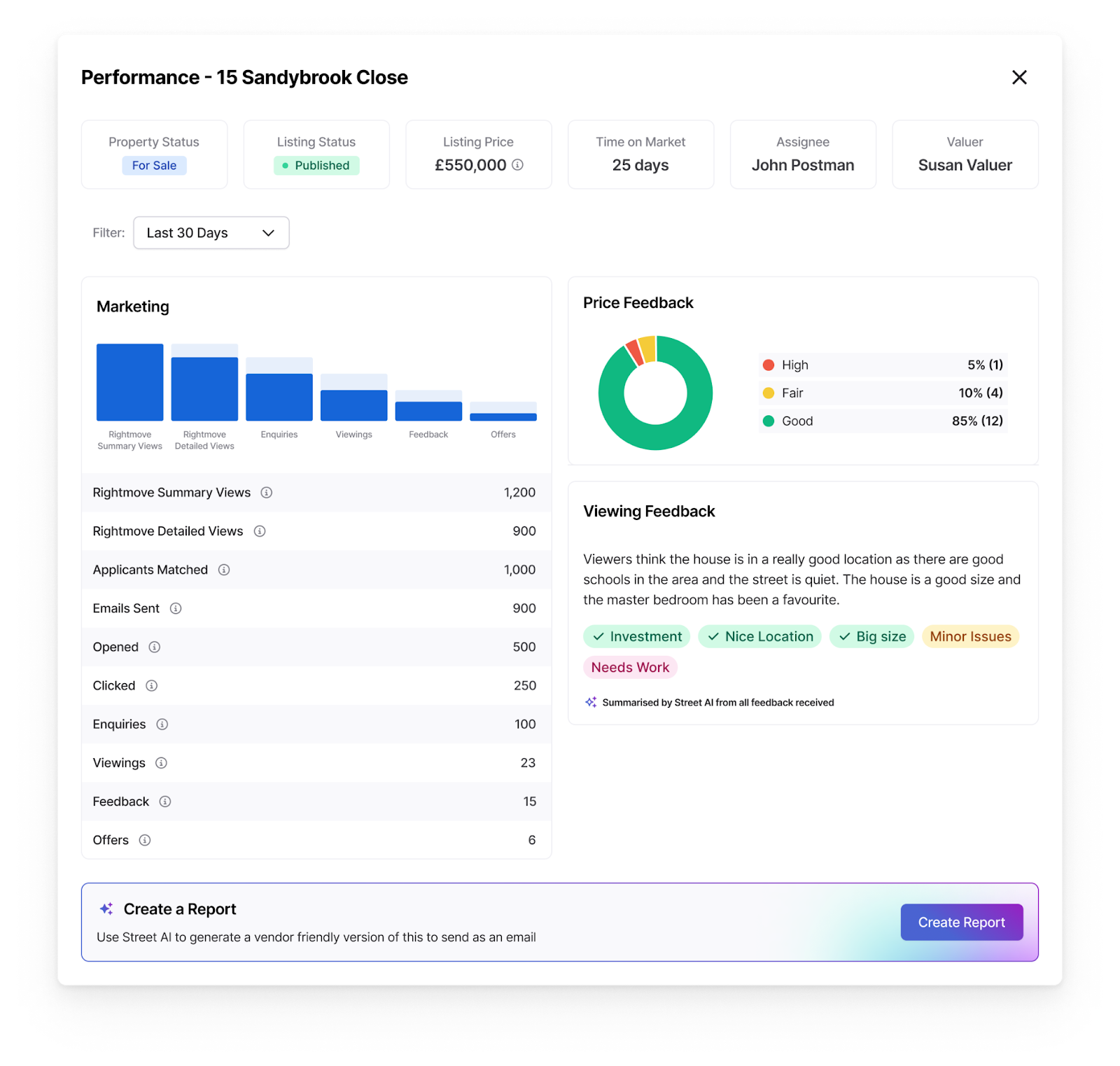The width and height of the screenshot is (1120, 1066).
Task: Click info icon beside Opened row
Action: point(155,647)
